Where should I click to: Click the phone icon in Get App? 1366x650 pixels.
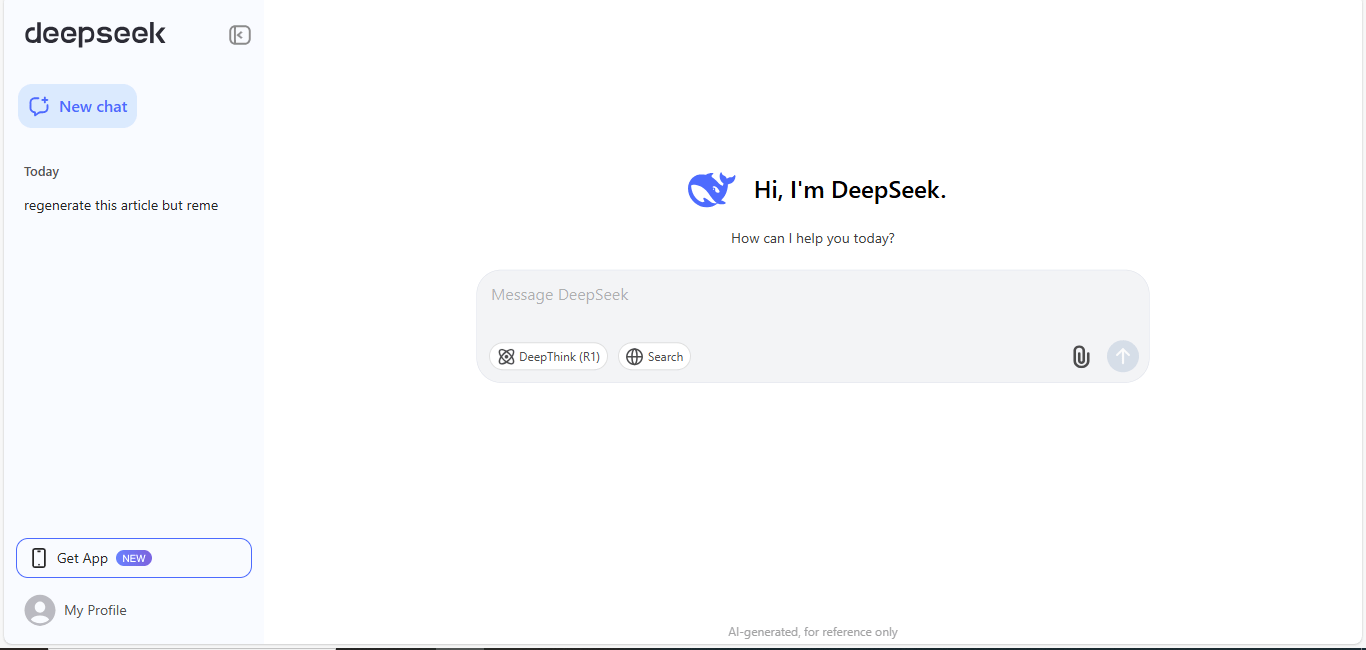pyautogui.click(x=39, y=558)
